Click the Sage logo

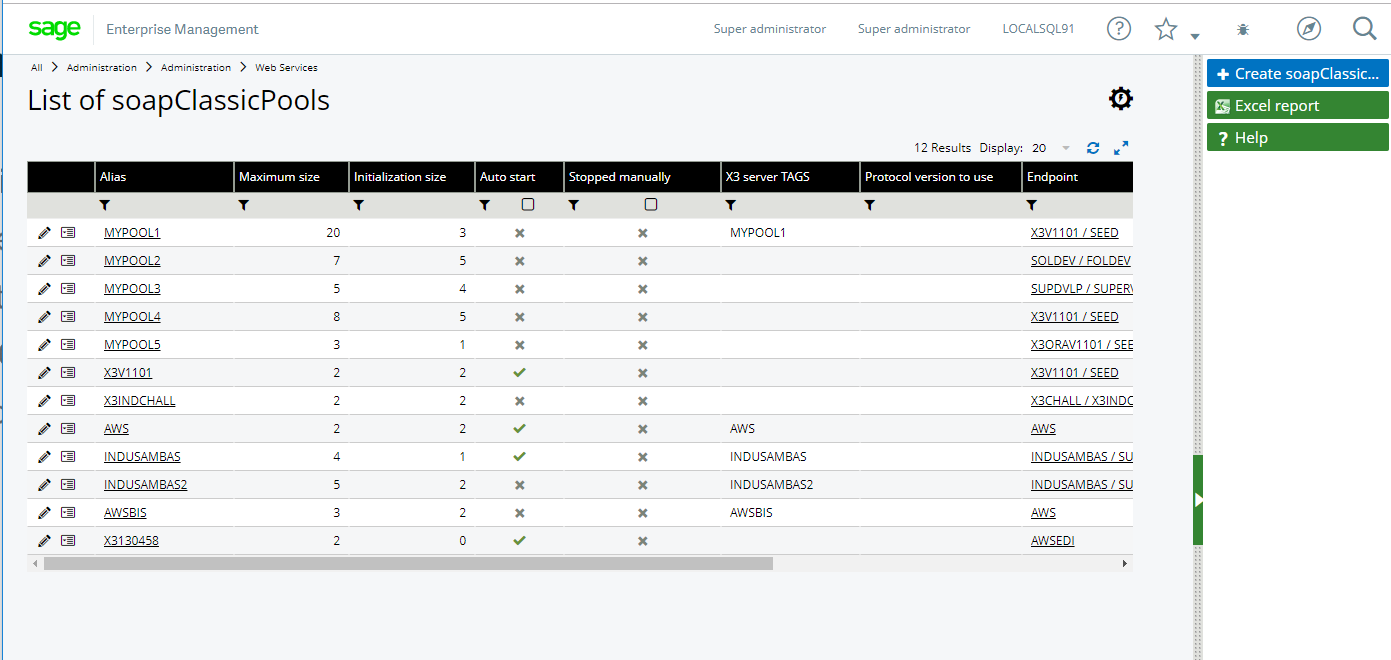(54, 29)
